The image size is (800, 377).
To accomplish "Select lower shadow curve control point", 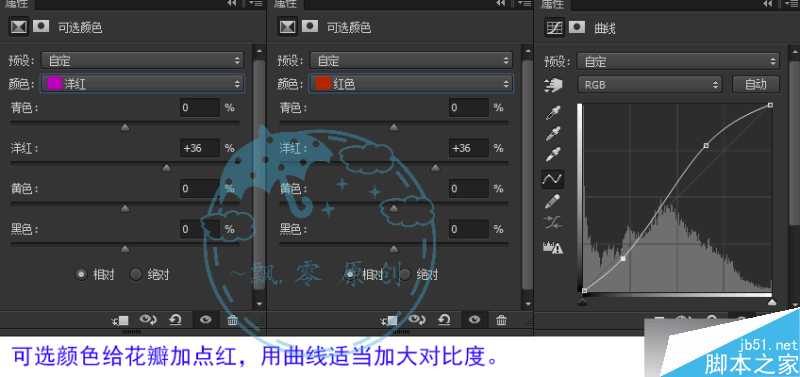I will point(623,259).
